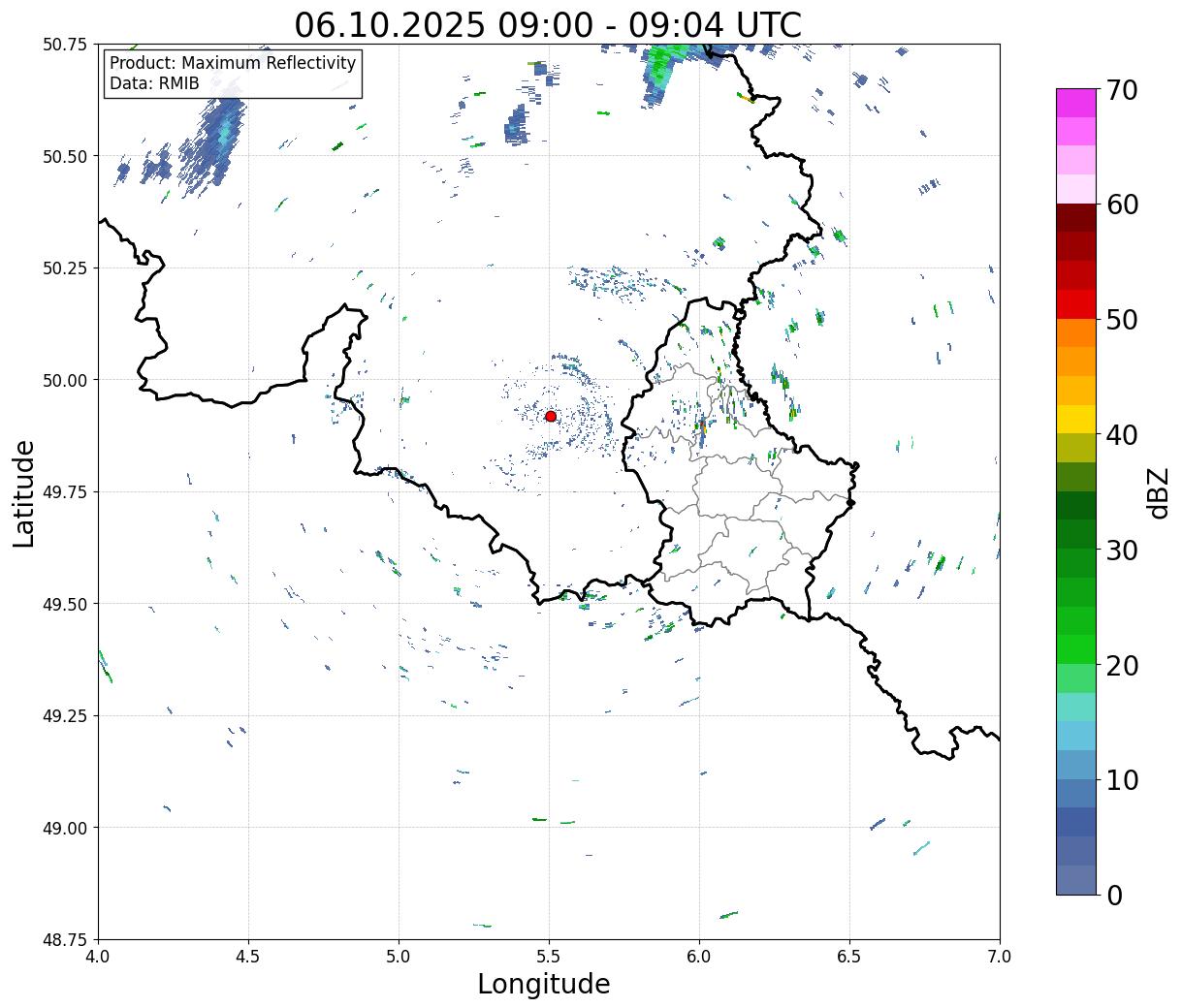Click the colorbar tick label 0
The height and width of the screenshot is (1008, 1182).
tap(1113, 896)
